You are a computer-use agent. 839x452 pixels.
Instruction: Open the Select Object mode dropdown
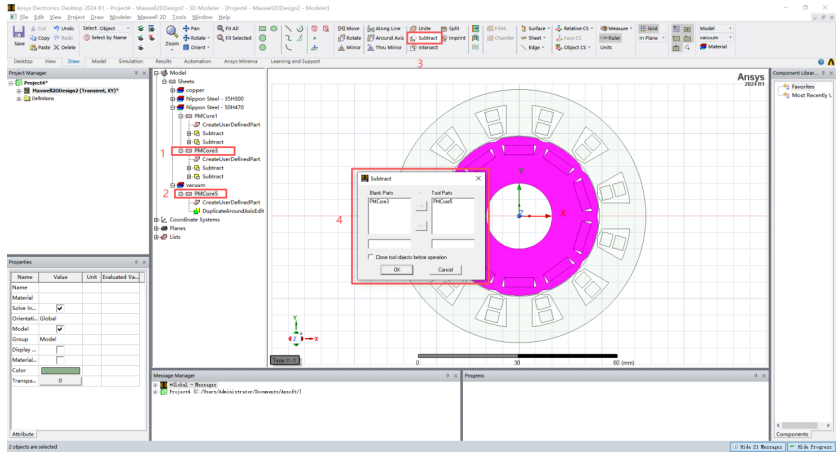coord(128,28)
